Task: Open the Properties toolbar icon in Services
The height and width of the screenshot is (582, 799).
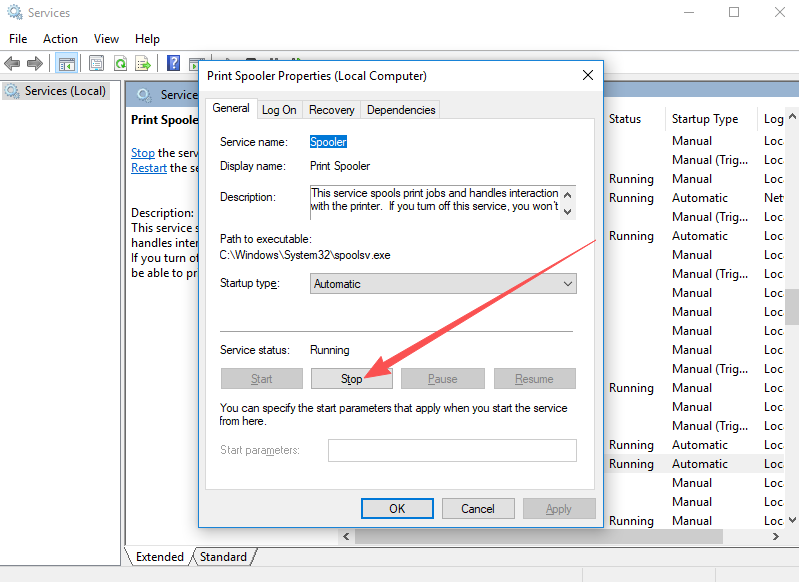Action: click(x=96, y=64)
